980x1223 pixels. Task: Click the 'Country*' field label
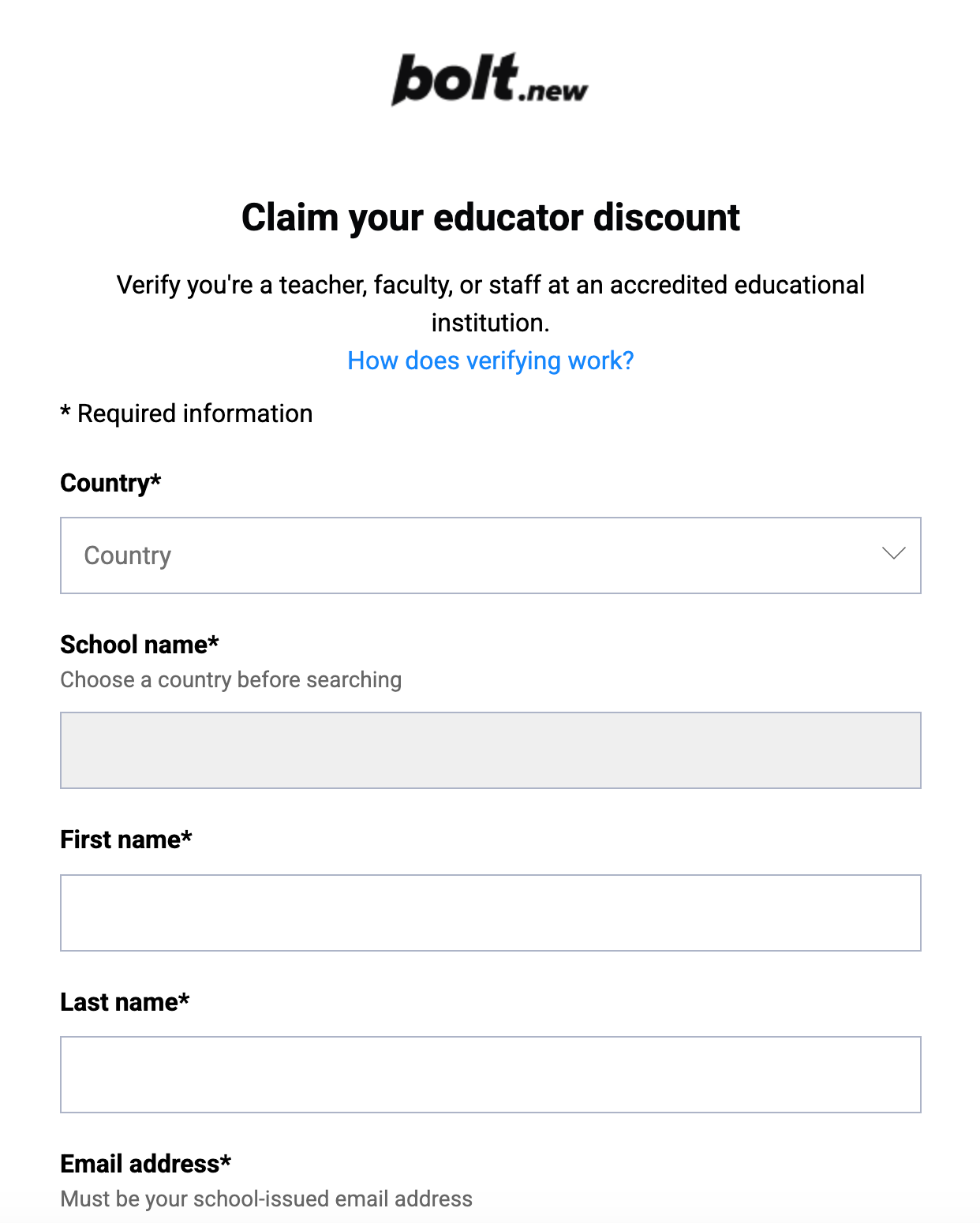(110, 483)
